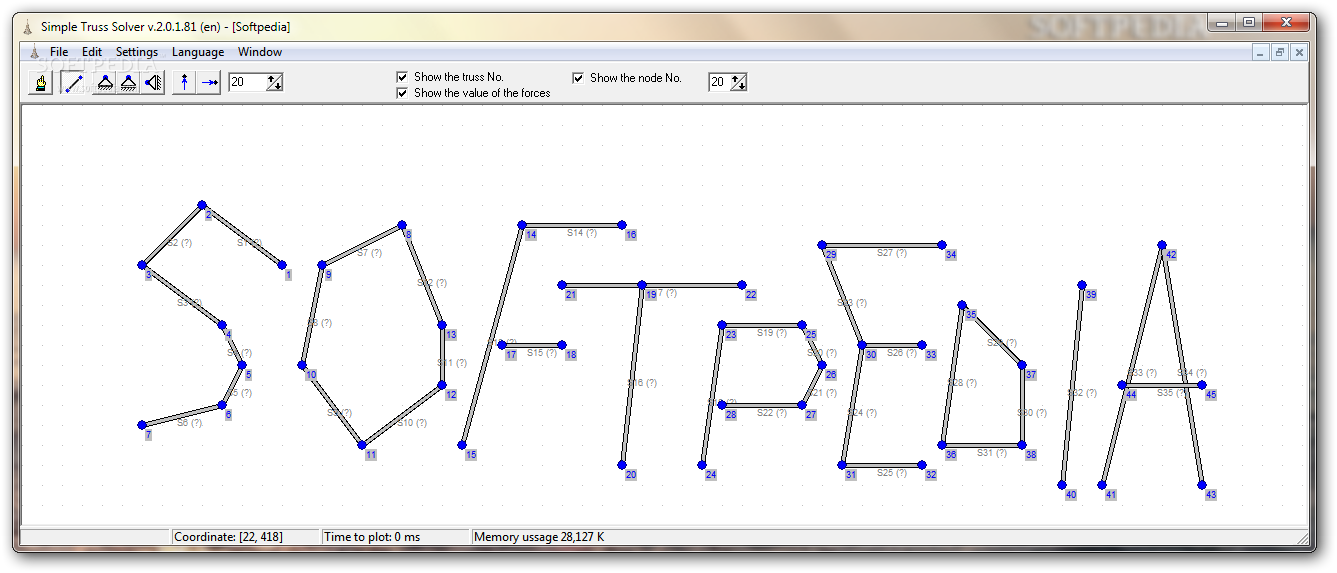Click the force value stepper arrows

[x=274, y=82]
